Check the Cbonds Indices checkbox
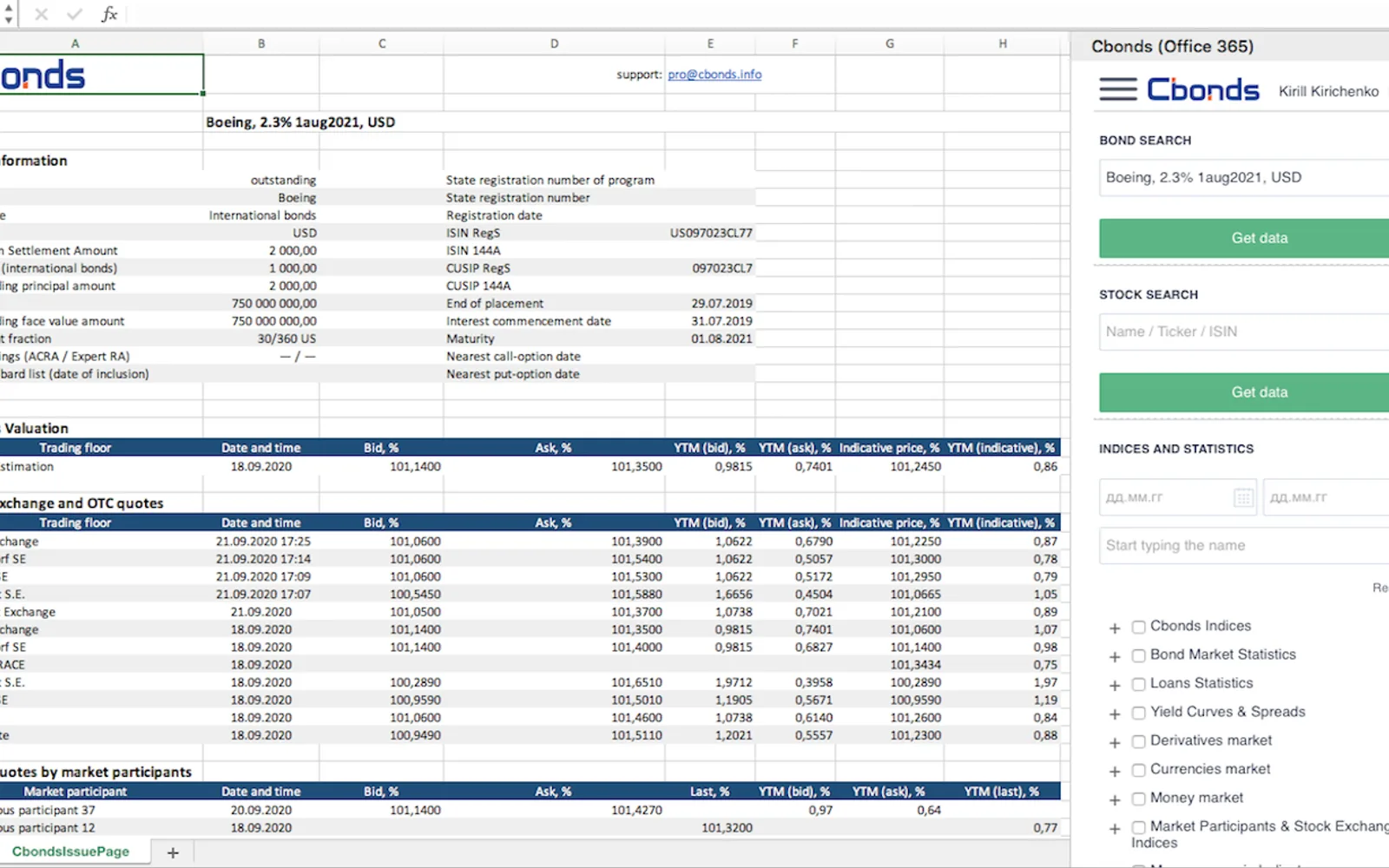The height and width of the screenshot is (868, 1389). click(1138, 628)
